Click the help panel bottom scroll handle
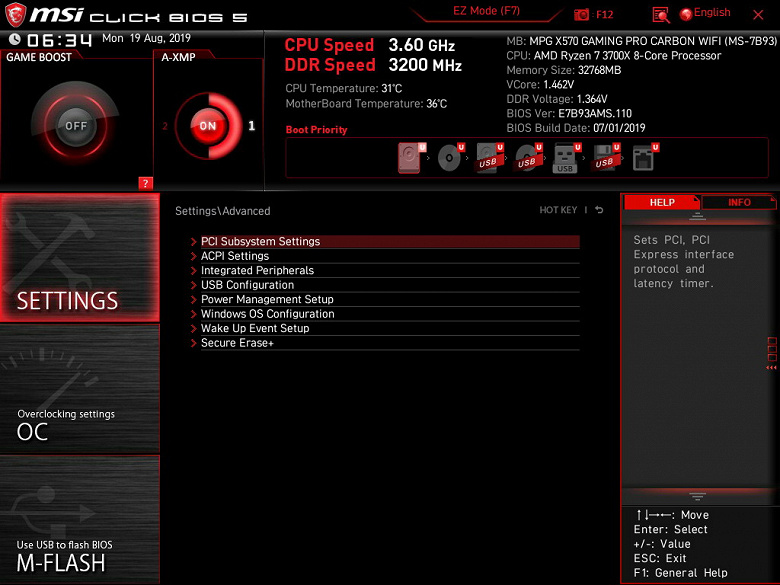 (x=697, y=496)
